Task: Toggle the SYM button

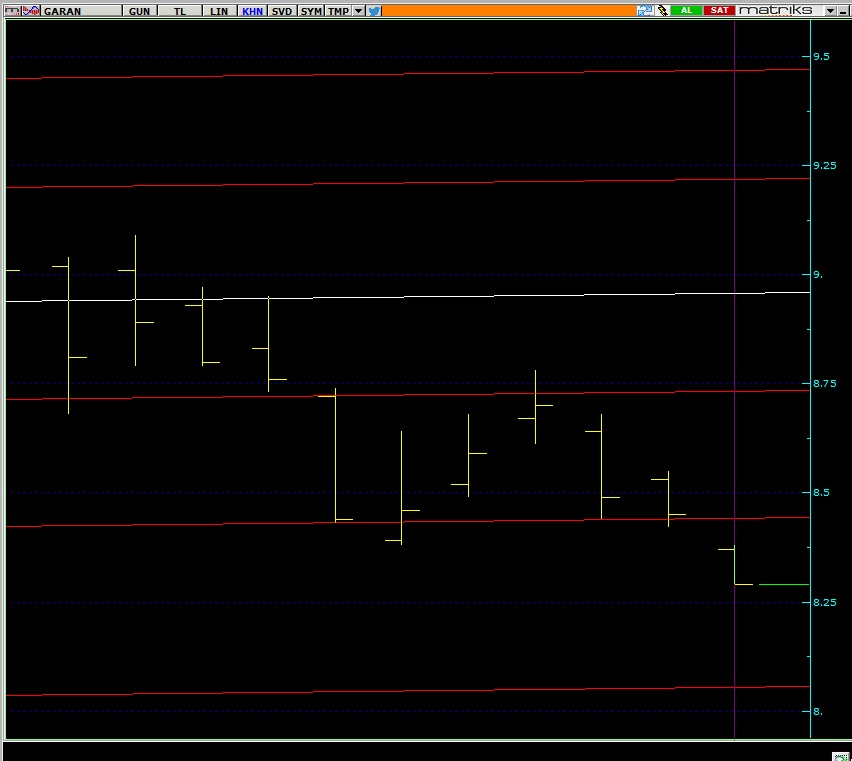Action: click(311, 11)
